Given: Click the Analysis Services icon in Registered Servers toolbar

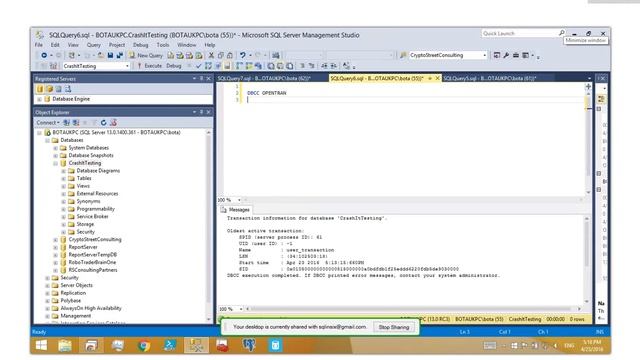Looking at the screenshot, I should click(x=49, y=89).
